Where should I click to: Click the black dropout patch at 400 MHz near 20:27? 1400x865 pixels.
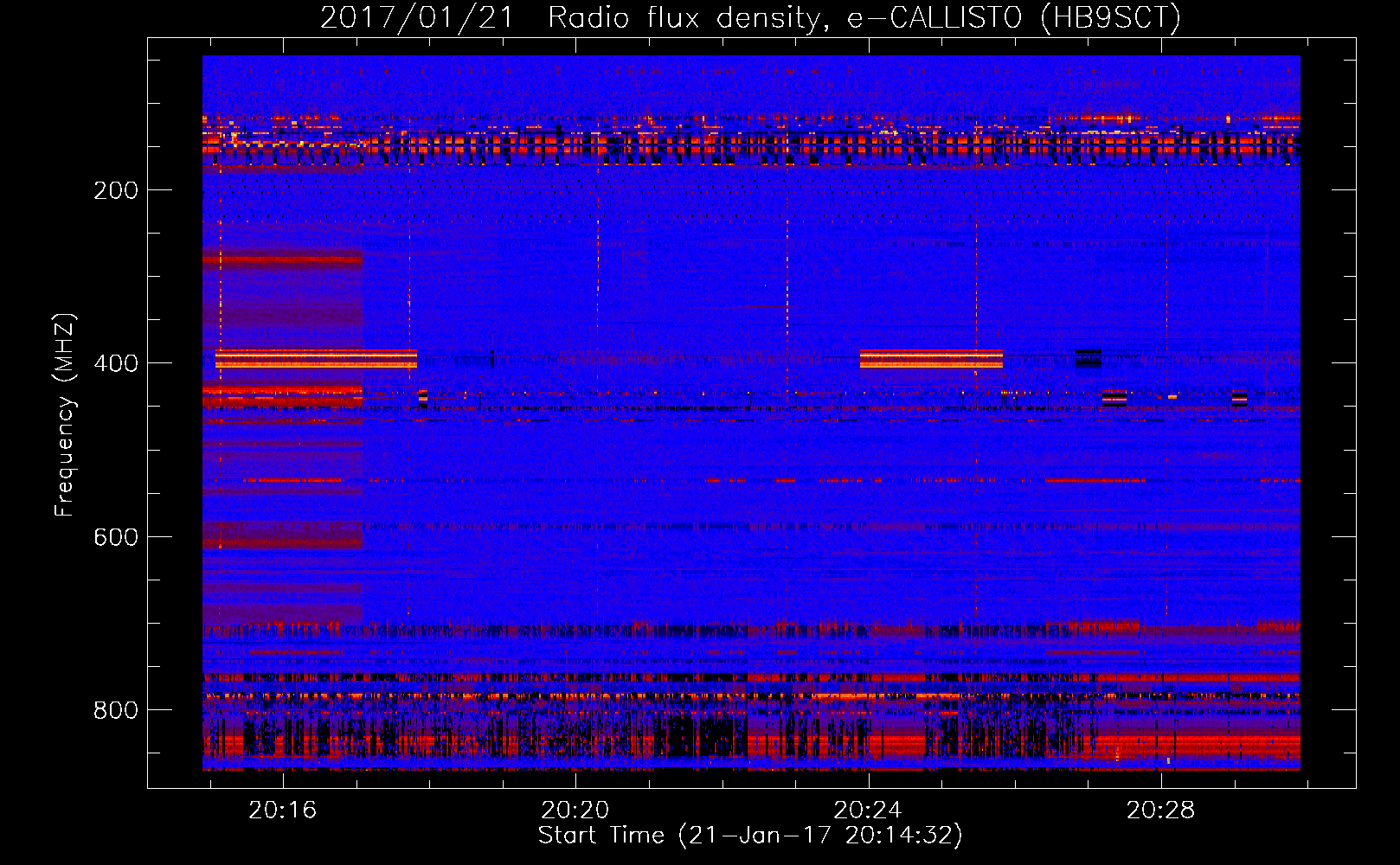(1089, 358)
